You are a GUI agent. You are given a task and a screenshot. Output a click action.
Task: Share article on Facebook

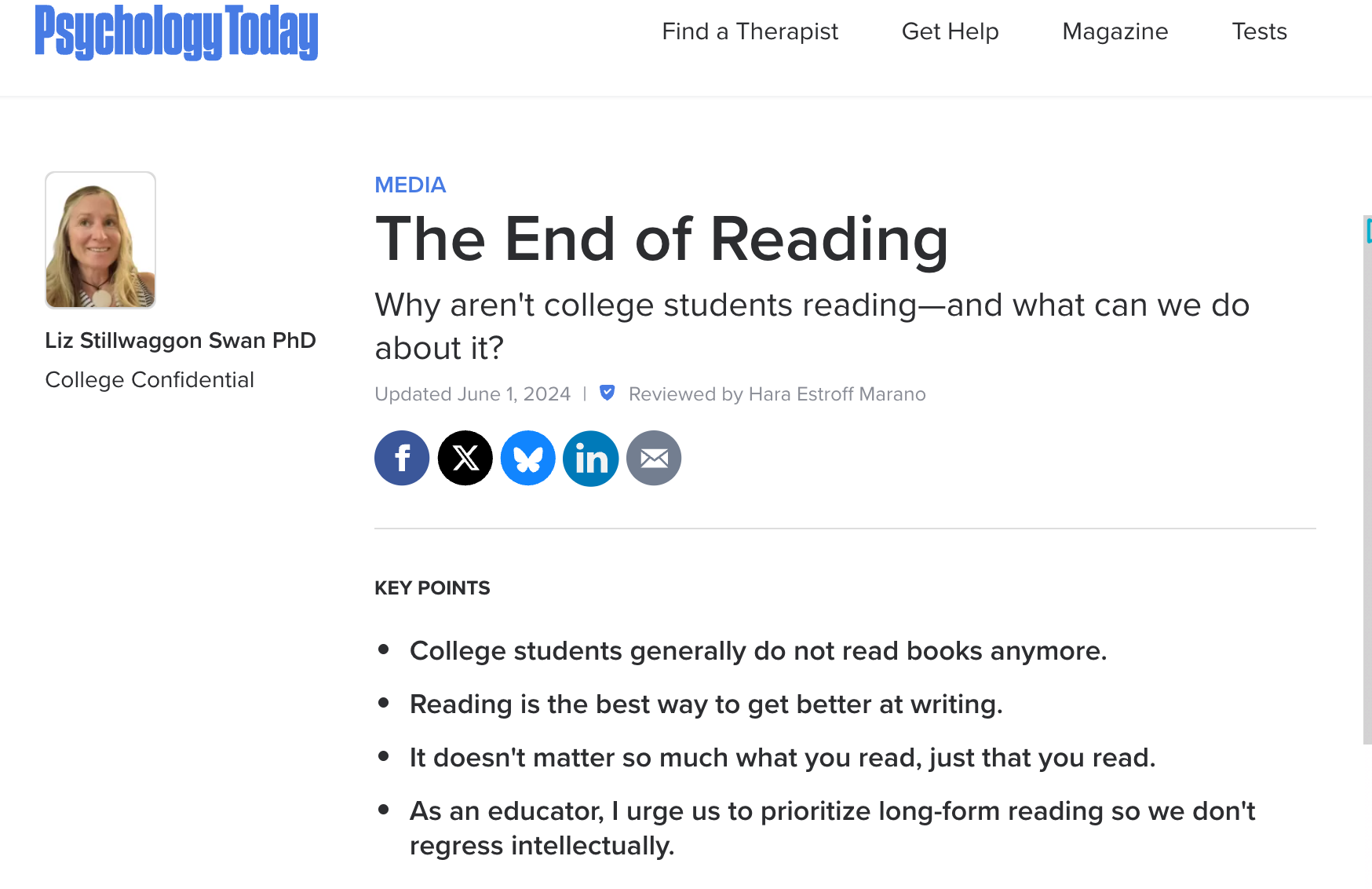coord(402,458)
